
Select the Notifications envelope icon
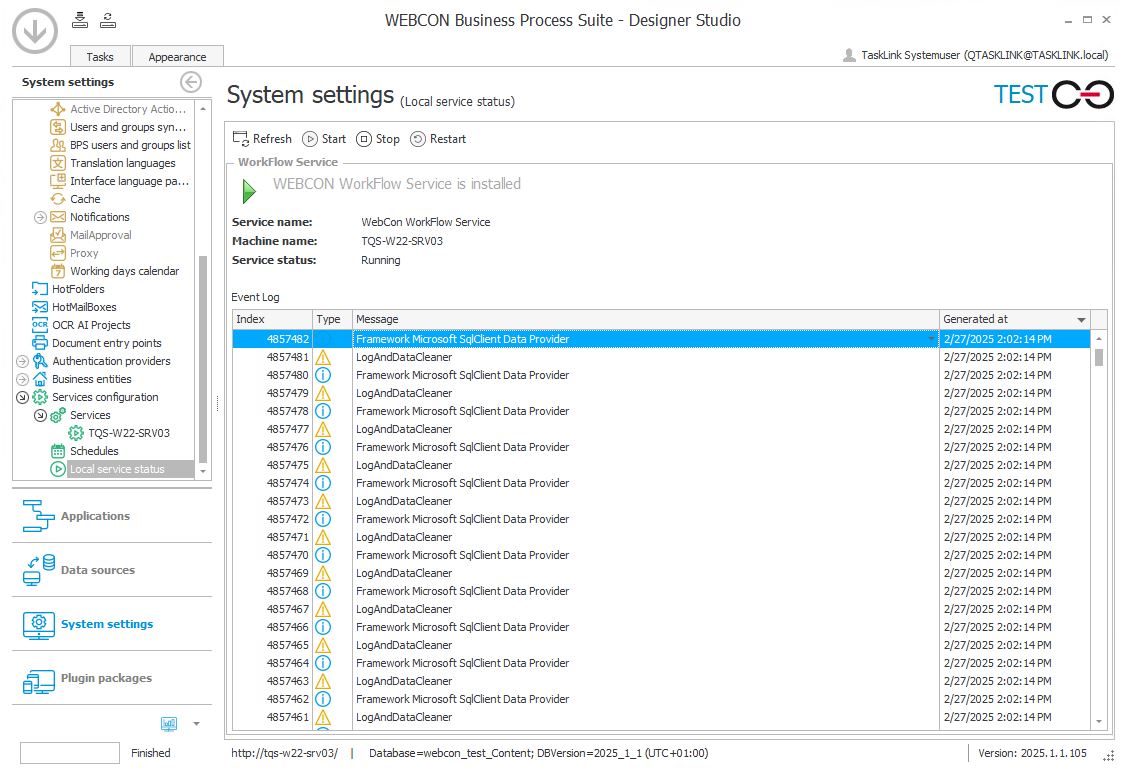(x=58, y=217)
